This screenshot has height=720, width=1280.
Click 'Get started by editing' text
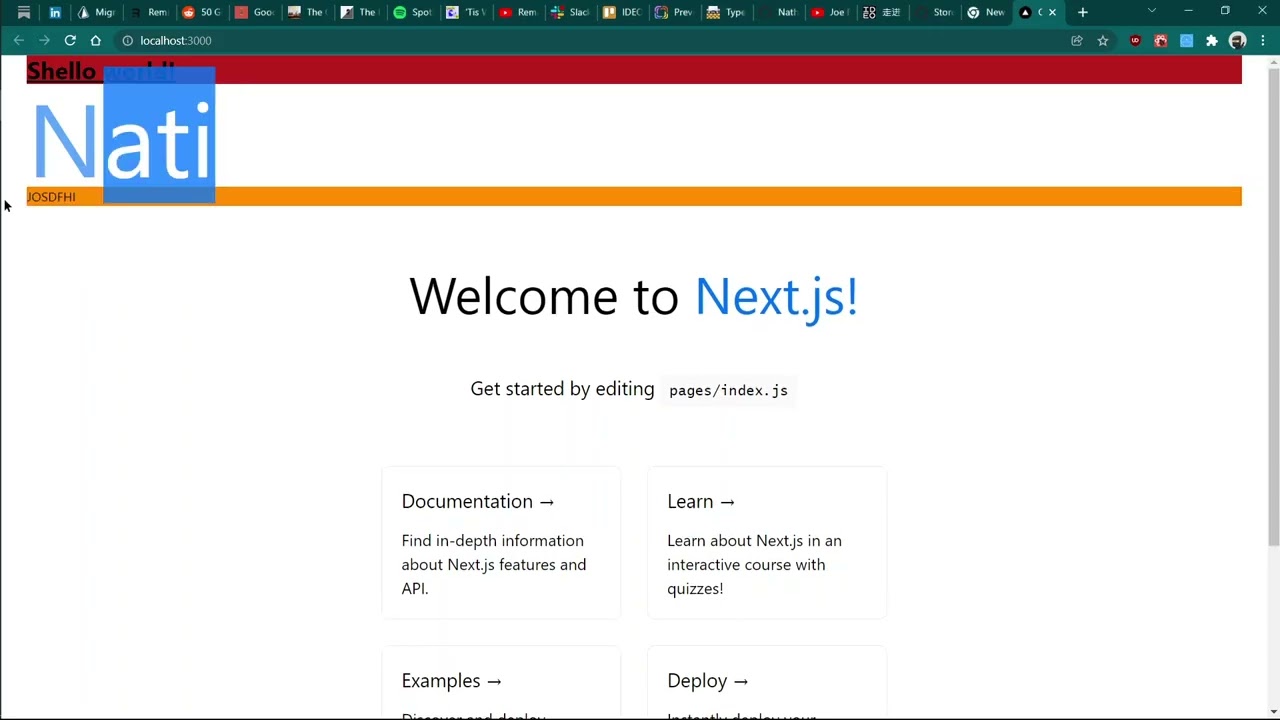point(562,389)
